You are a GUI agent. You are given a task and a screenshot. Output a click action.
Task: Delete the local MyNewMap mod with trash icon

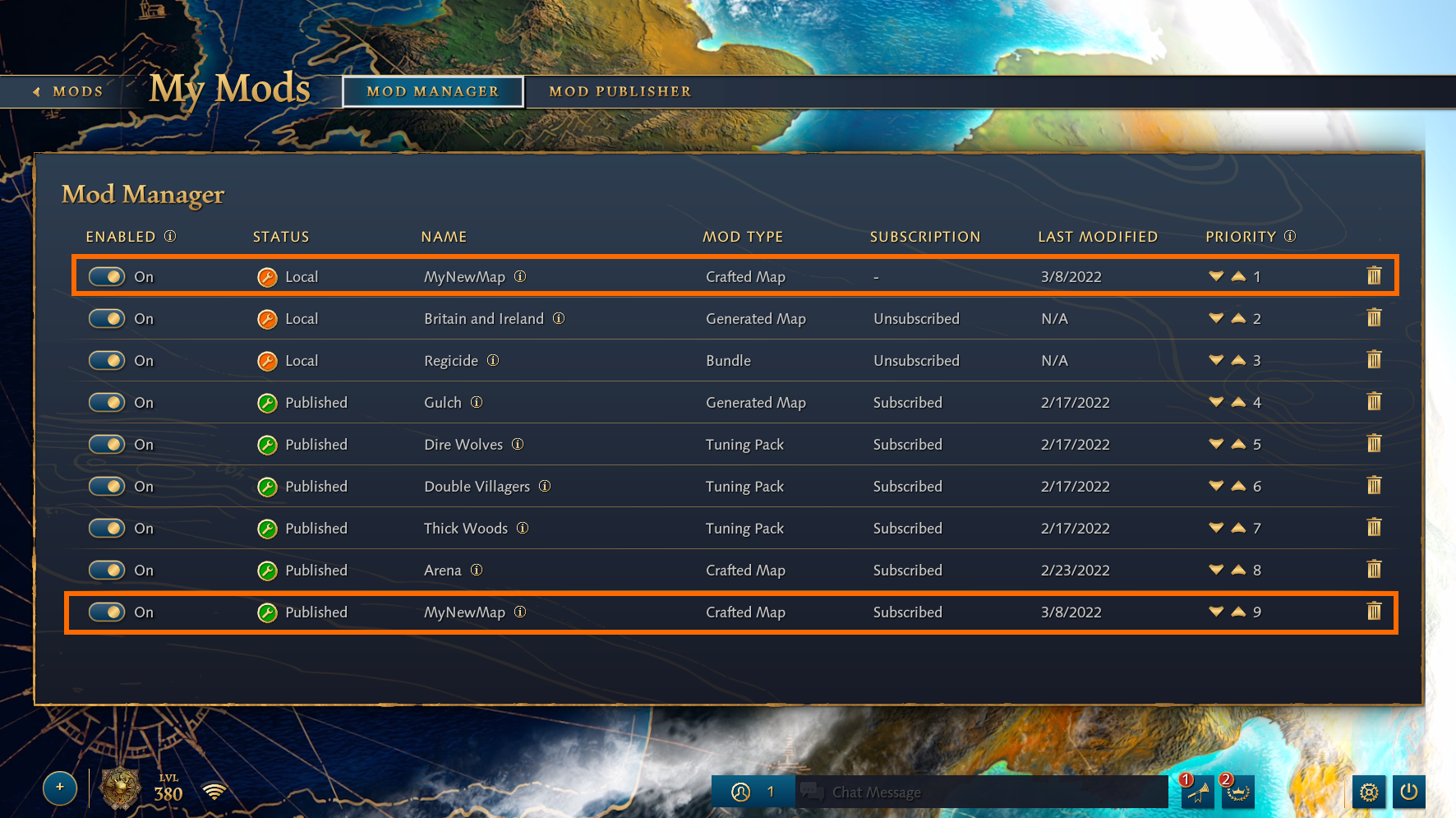tap(1374, 275)
